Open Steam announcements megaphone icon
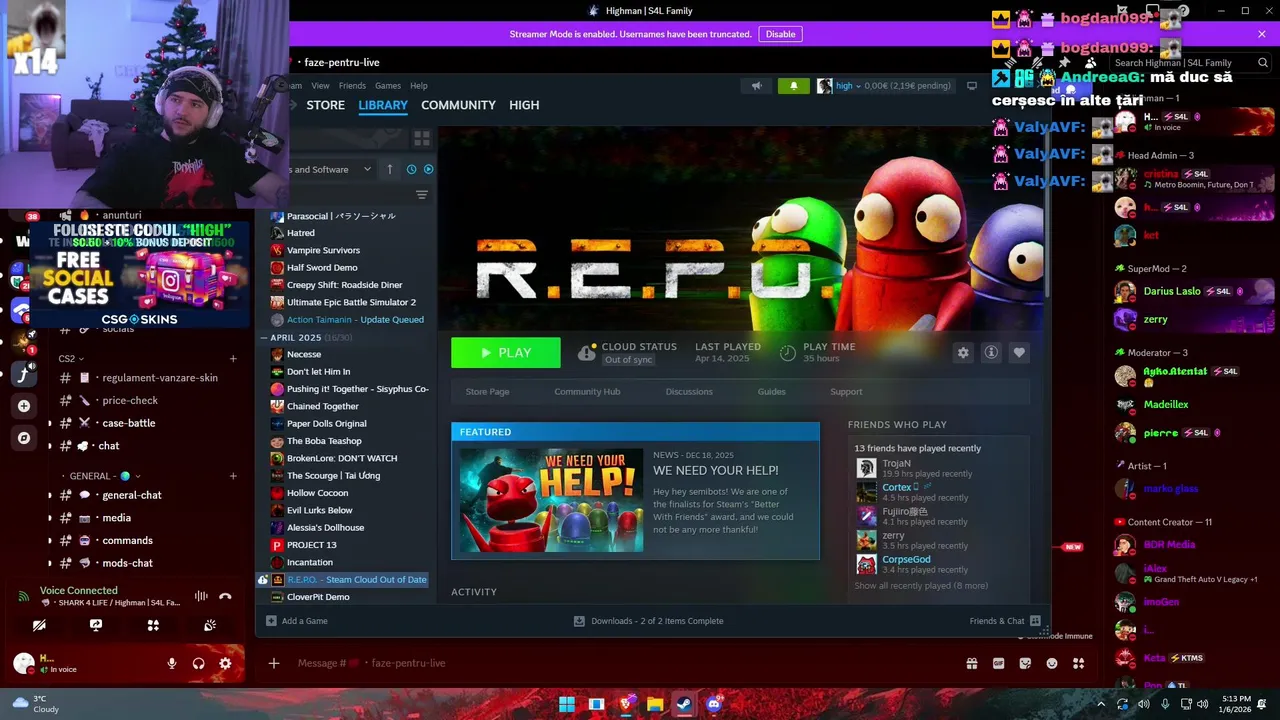Viewport: 1280px width, 720px height. [758, 86]
